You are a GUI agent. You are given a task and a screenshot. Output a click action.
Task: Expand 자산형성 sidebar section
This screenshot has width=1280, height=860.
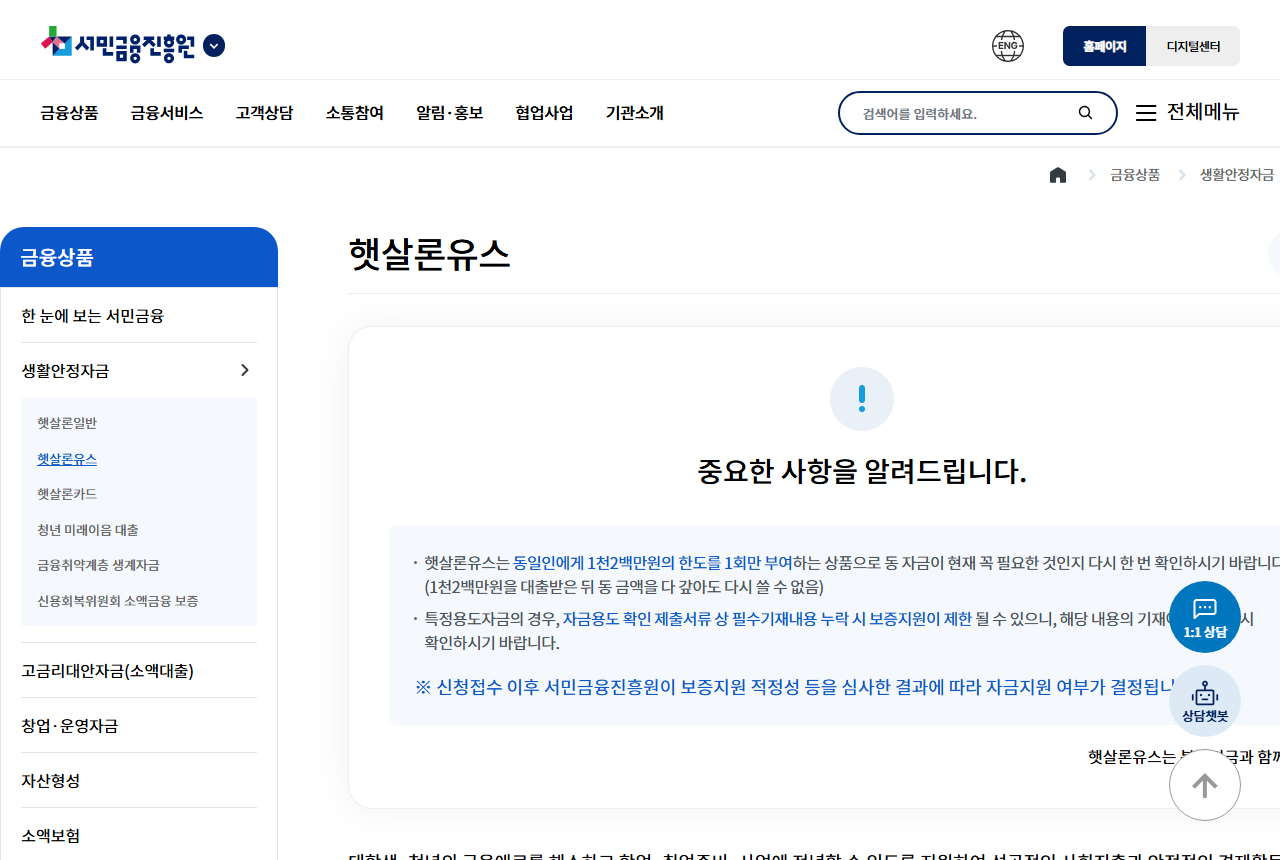pyautogui.click(x=139, y=780)
